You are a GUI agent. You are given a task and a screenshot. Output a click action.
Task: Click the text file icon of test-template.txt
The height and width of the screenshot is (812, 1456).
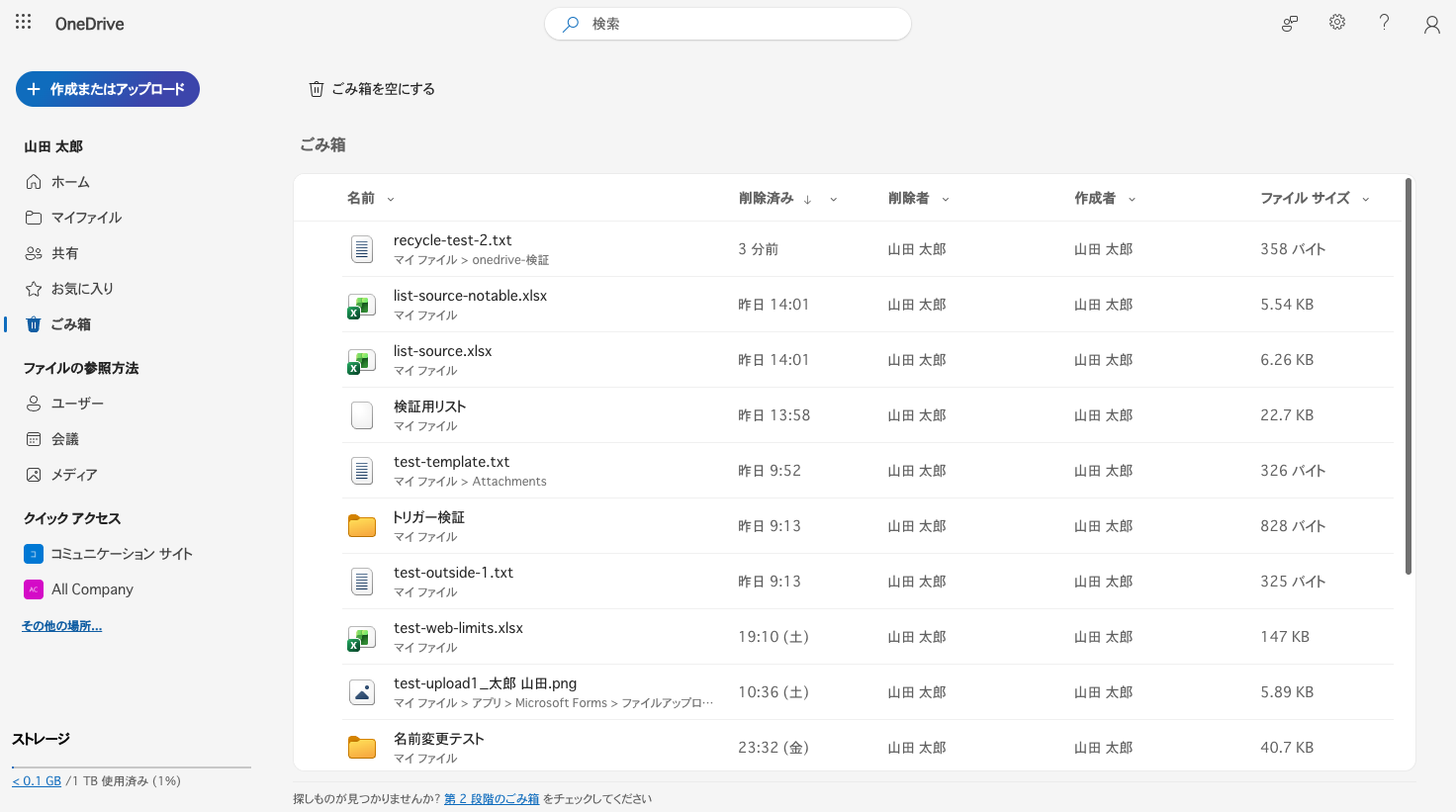[x=362, y=471]
